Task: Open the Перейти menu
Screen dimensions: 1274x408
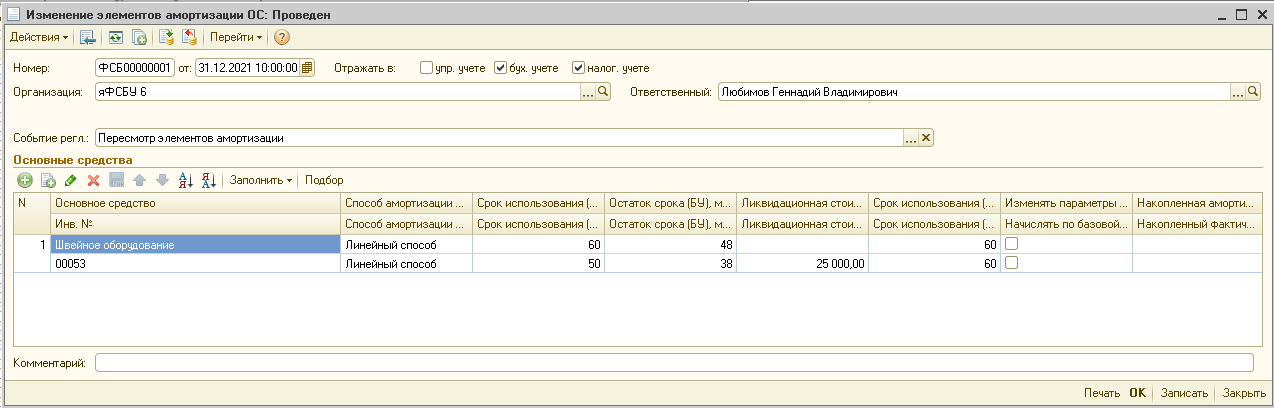Action: (236, 37)
